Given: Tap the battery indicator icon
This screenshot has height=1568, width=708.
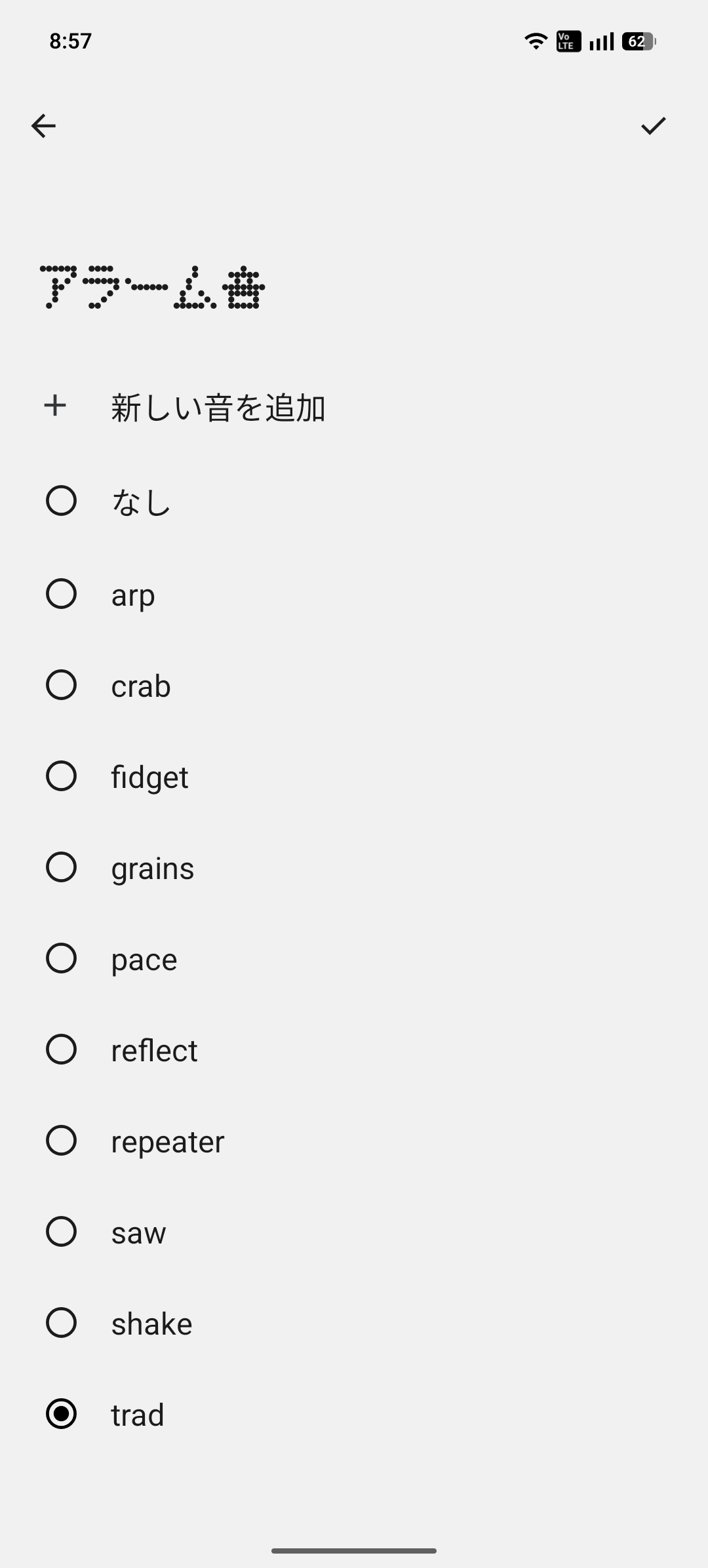Looking at the screenshot, I should 639,42.
